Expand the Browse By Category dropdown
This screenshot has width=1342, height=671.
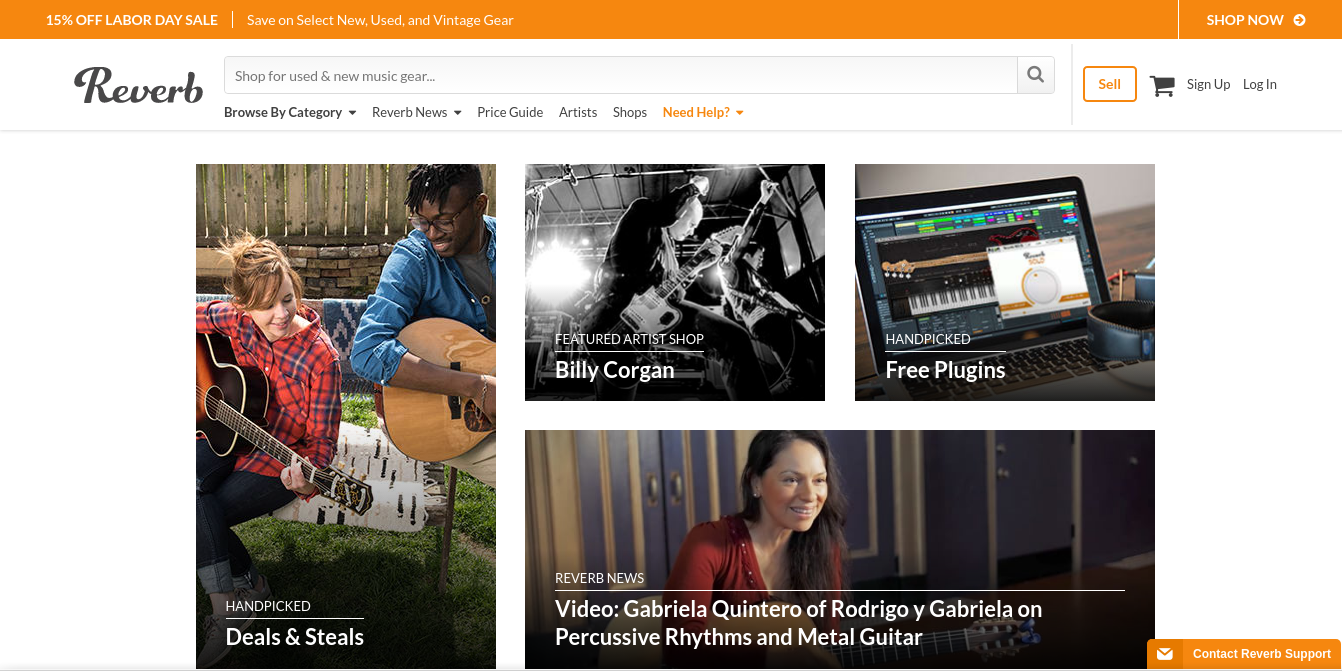290,112
